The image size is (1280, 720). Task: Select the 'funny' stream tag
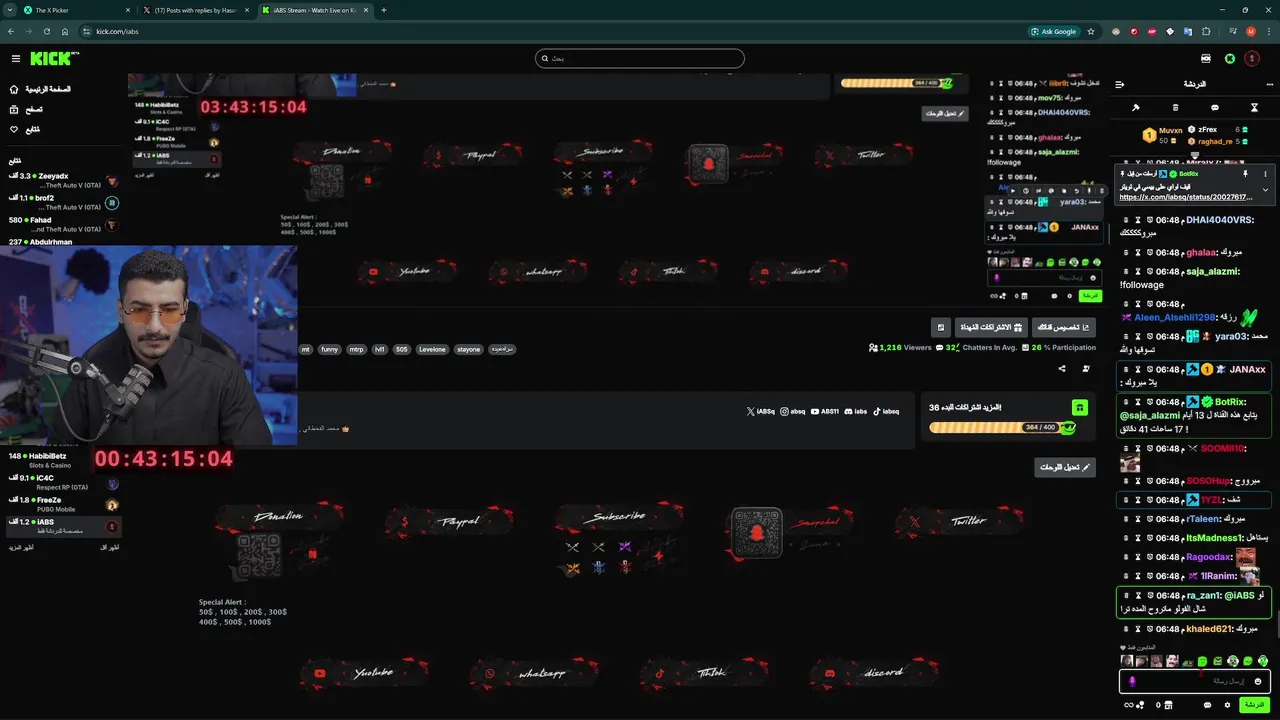(x=330, y=350)
